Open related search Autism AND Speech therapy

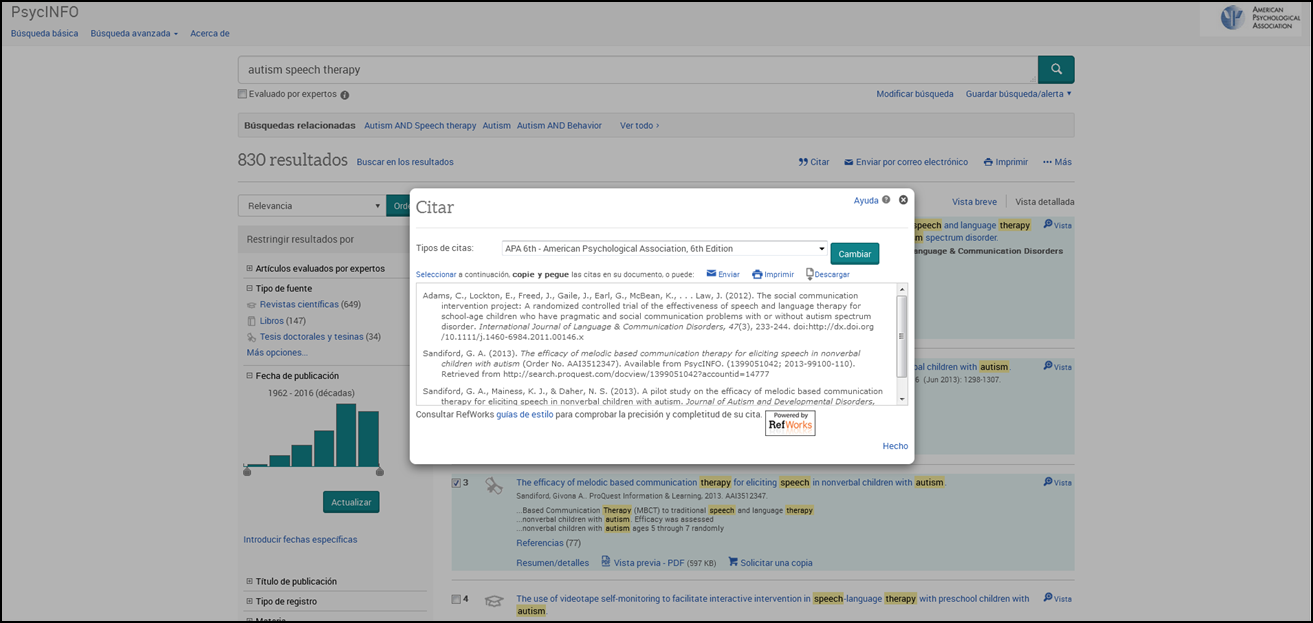pyautogui.click(x=420, y=126)
